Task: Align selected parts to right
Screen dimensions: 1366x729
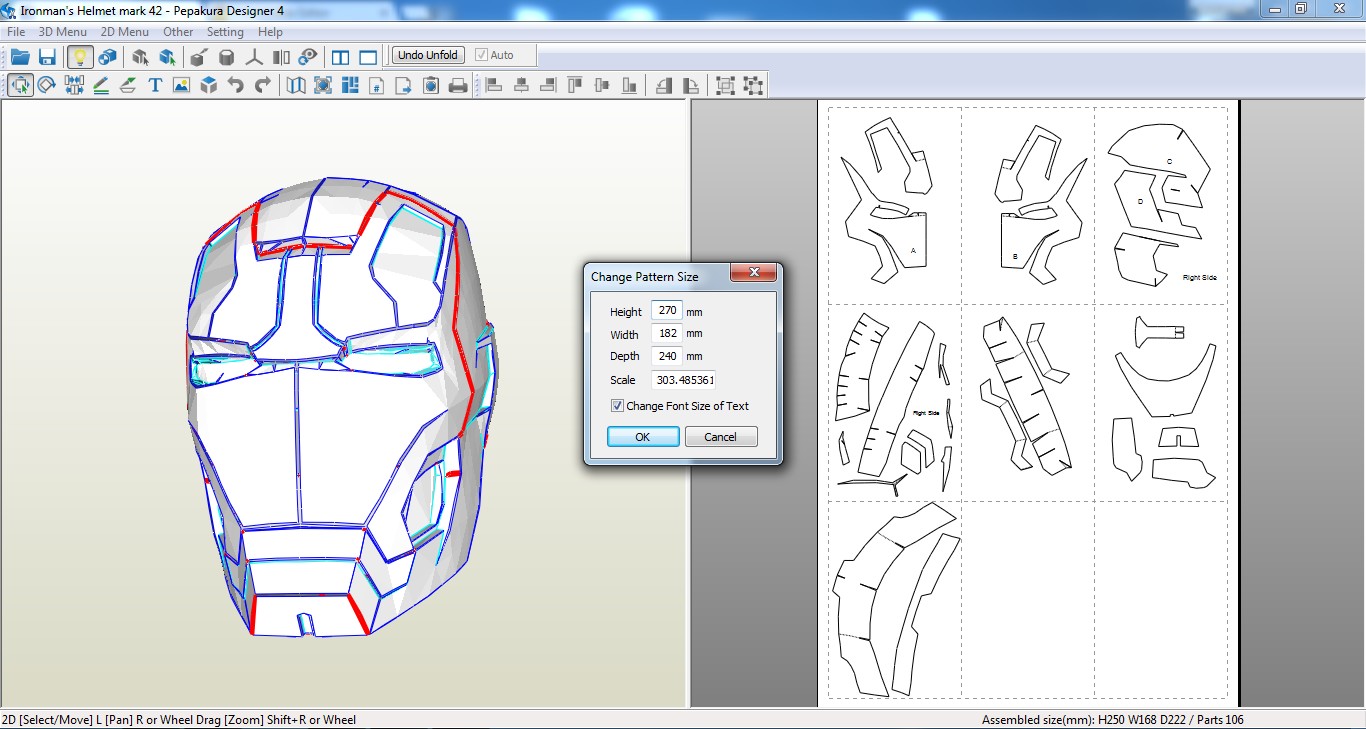Action: pos(548,85)
